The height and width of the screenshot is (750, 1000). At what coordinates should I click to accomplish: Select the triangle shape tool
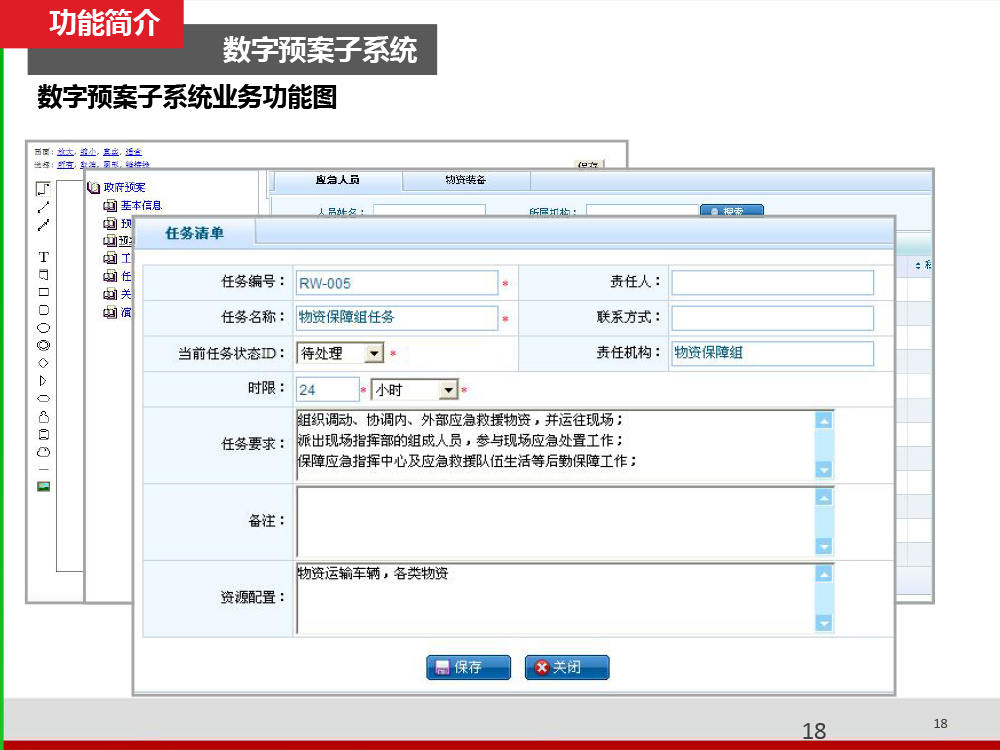pos(43,381)
